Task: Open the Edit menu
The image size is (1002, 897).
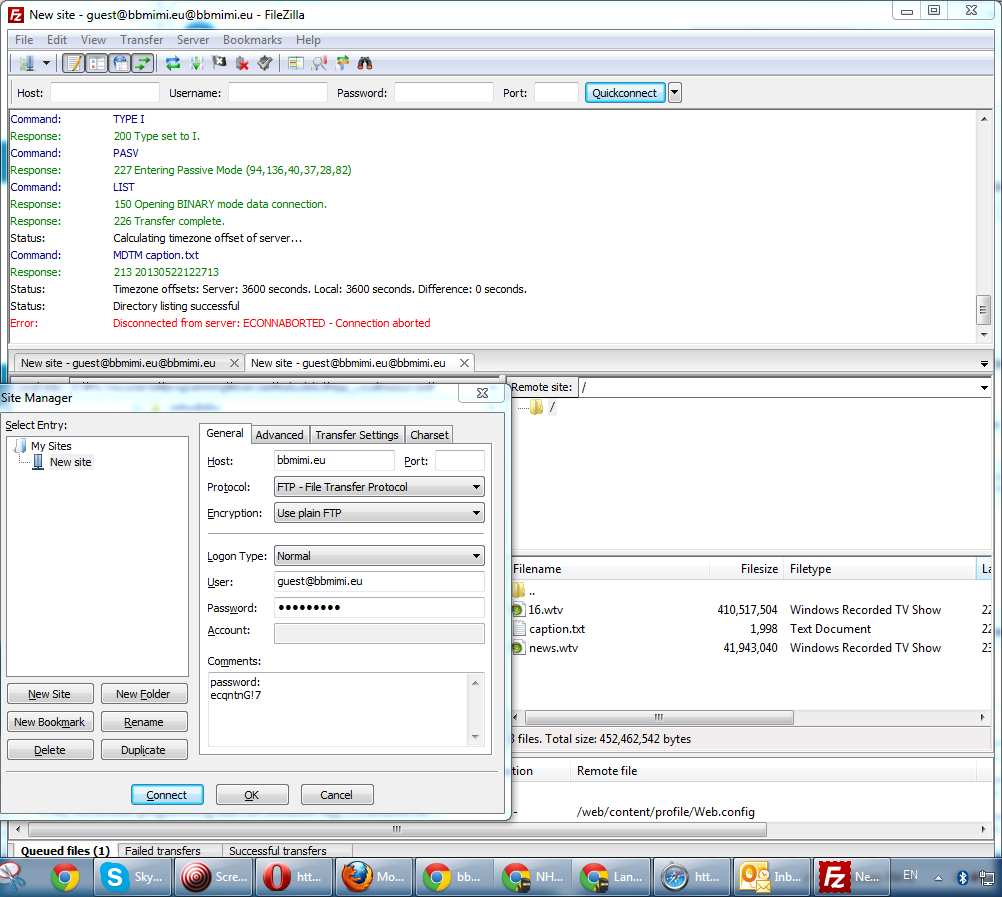Action: (x=57, y=40)
